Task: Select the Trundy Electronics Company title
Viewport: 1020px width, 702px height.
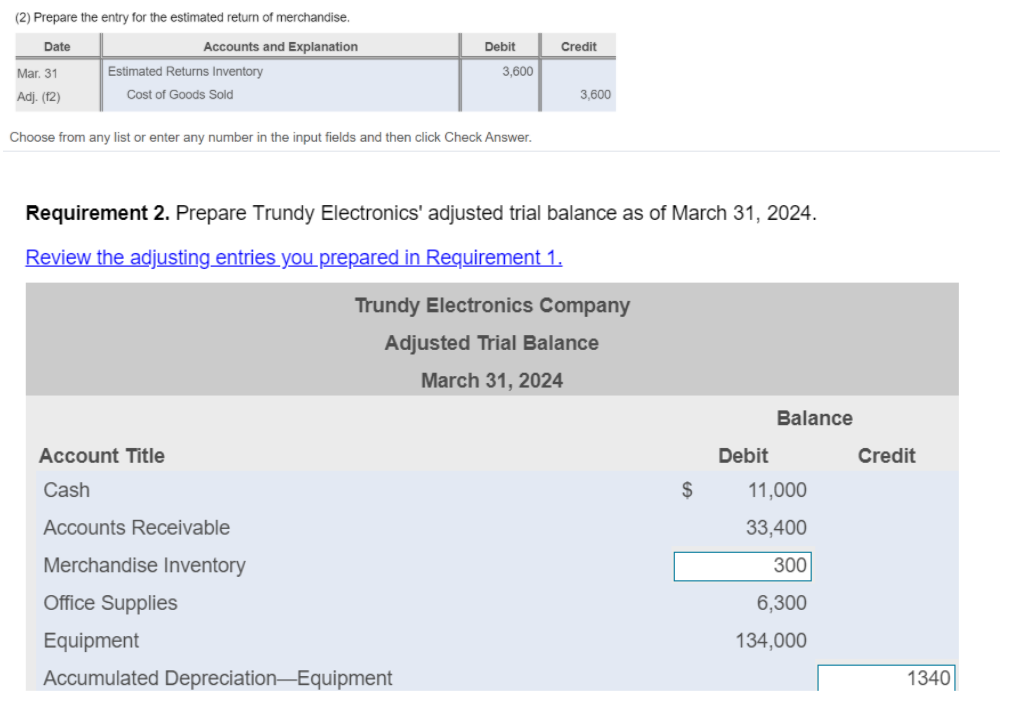Action: (x=491, y=305)
